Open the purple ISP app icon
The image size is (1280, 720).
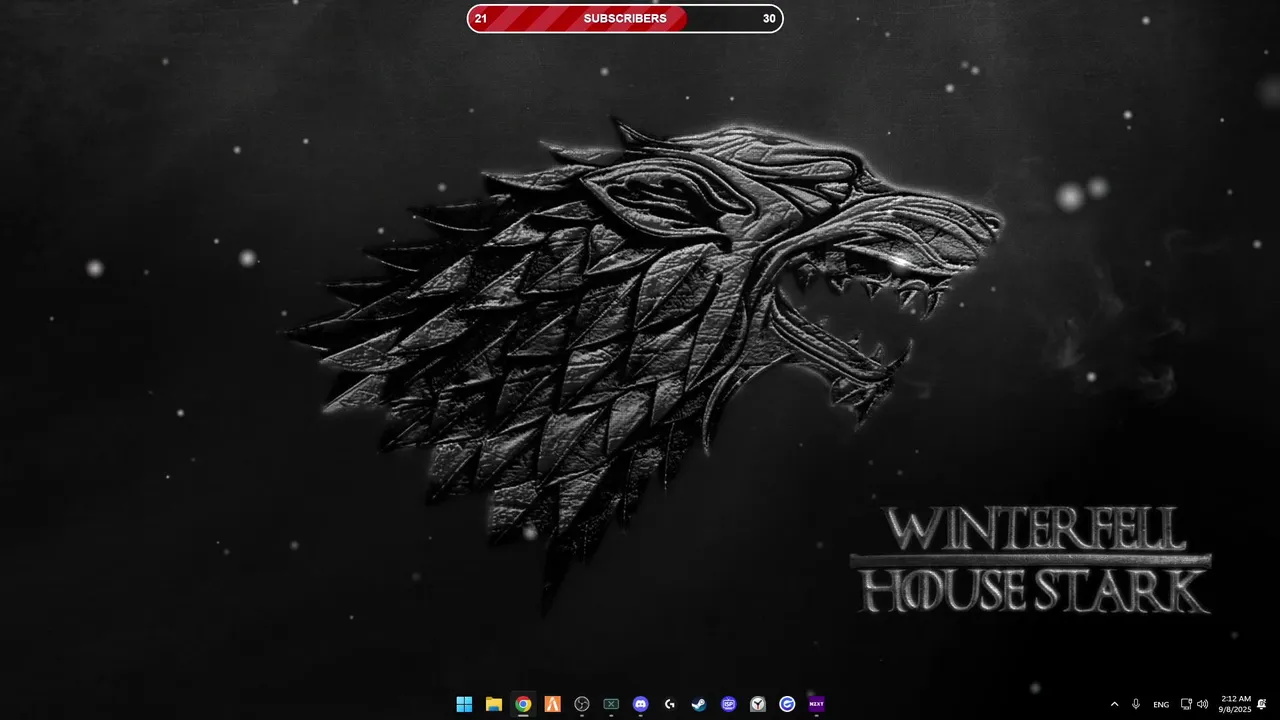click(729, 704)
